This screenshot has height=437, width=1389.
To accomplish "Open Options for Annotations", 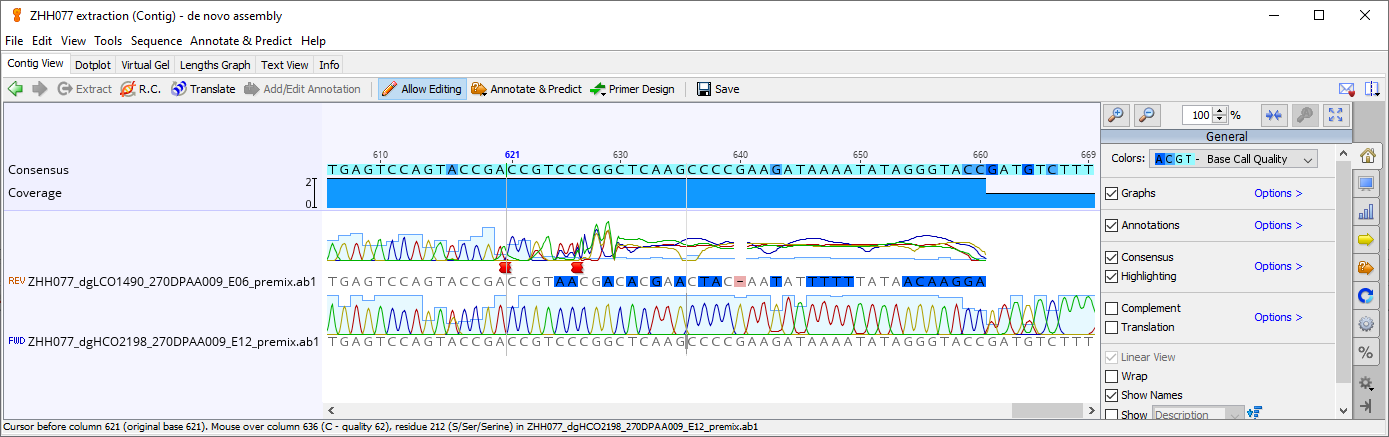I will pos(1278,225).
